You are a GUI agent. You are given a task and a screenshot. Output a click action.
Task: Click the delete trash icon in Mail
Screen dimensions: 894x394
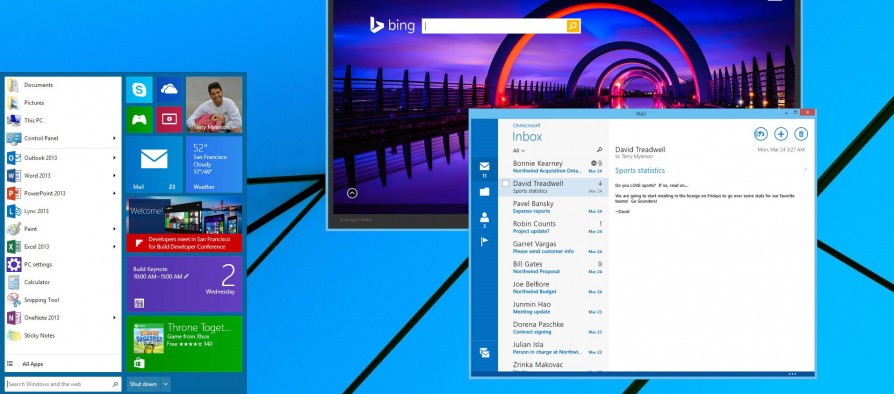[x=801, y=134]
